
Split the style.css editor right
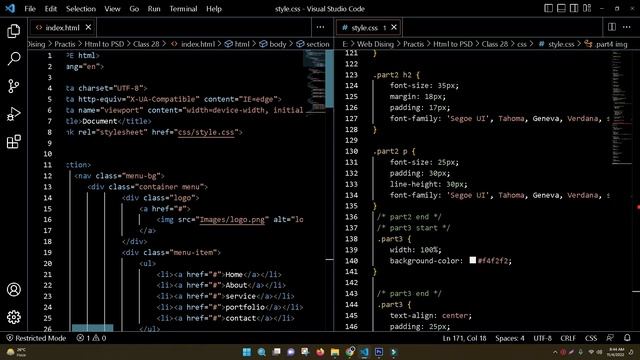tap(611, 27)
